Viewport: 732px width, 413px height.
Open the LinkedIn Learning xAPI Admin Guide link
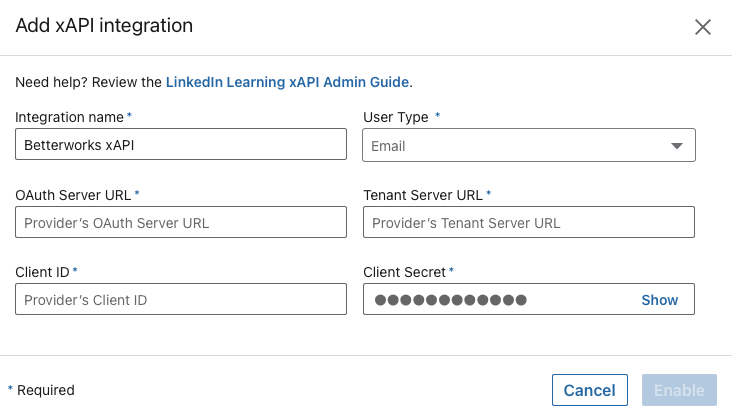(287, 82)
